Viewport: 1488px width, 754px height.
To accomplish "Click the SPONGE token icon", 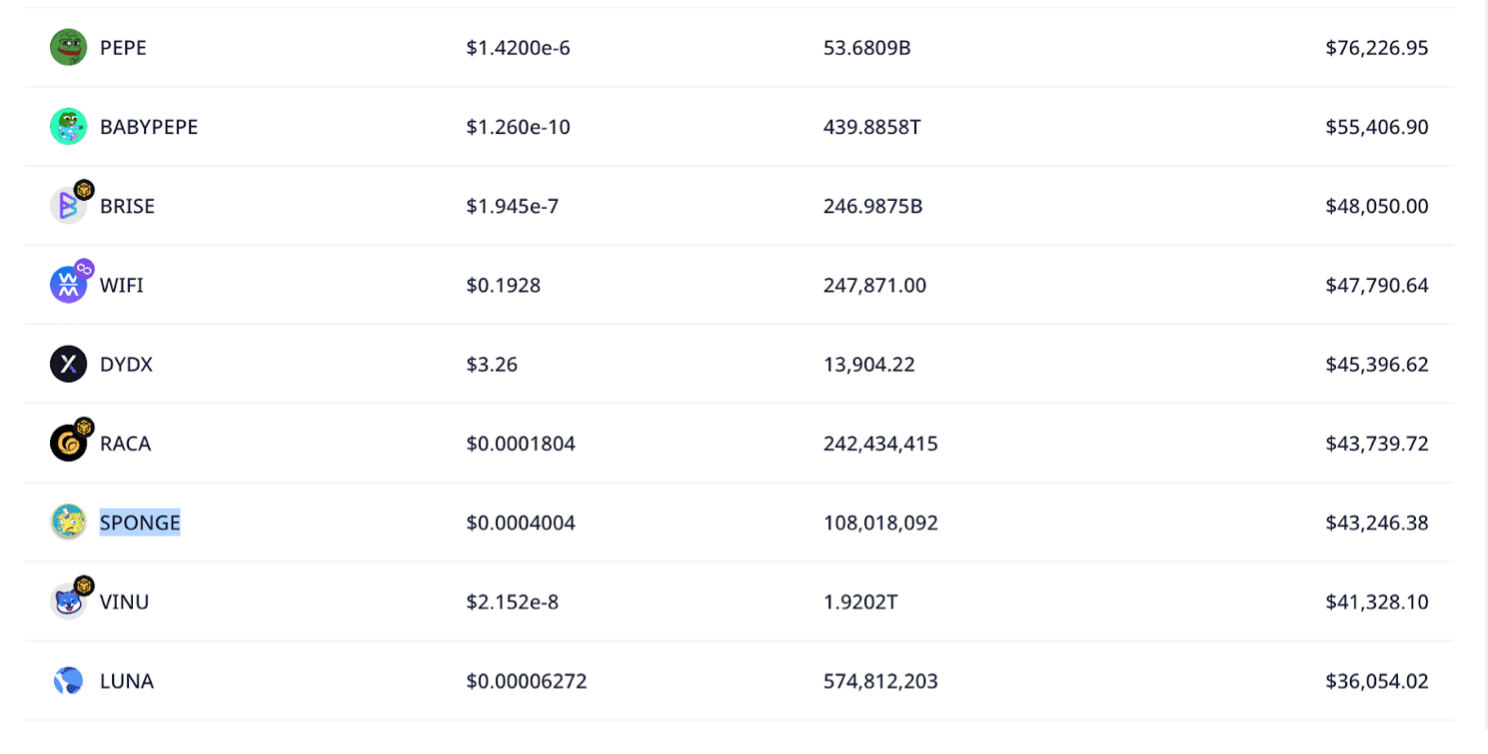I will pyautogui.click(x=68, y=522).
